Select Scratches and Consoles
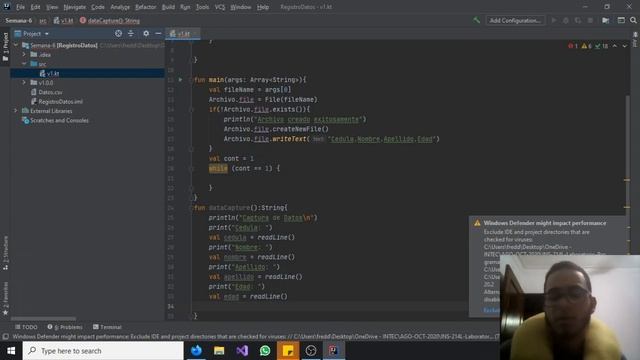Image resolution: width=640 pixels, height=360 pixels. (x=55, y=120)
